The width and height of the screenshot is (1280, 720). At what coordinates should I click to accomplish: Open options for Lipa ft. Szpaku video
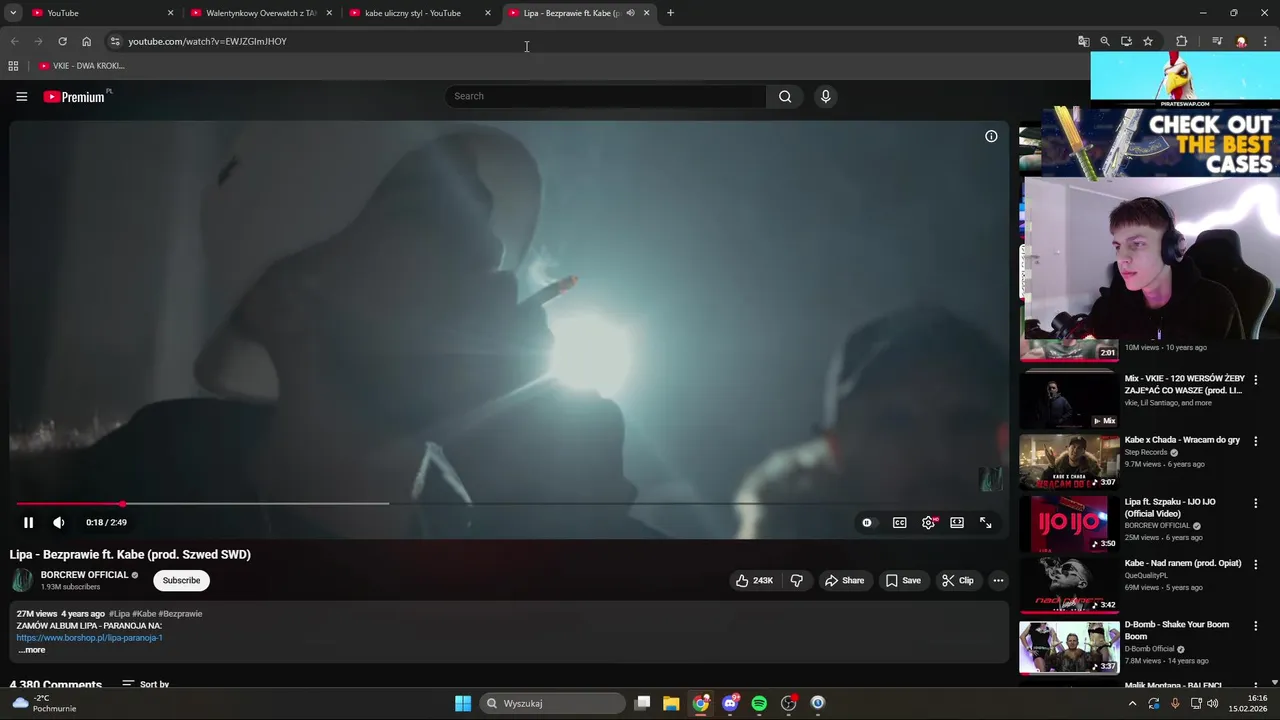[1256, 503]
